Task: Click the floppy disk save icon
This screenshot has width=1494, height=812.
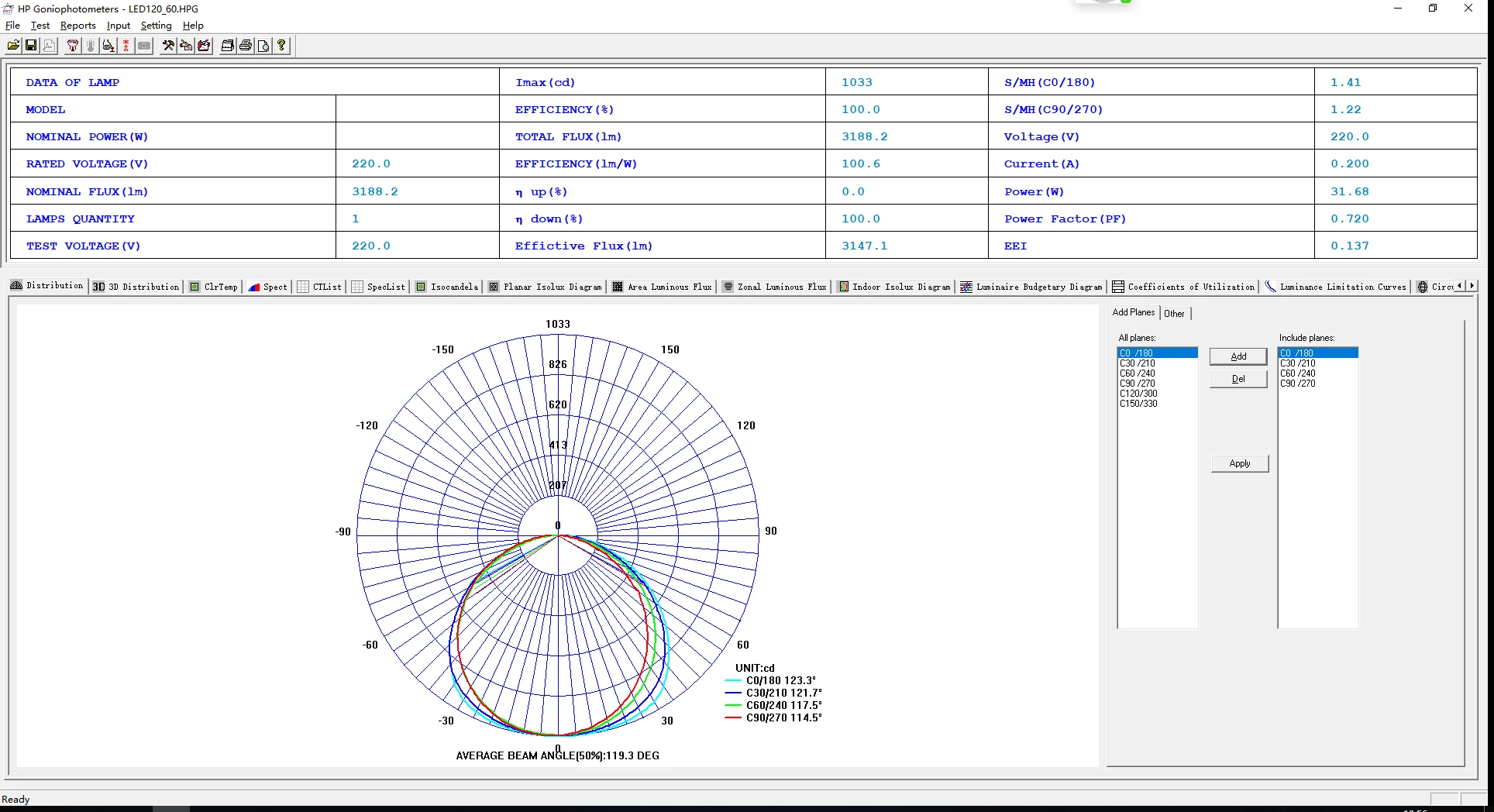Action: [x=31, y=46]
